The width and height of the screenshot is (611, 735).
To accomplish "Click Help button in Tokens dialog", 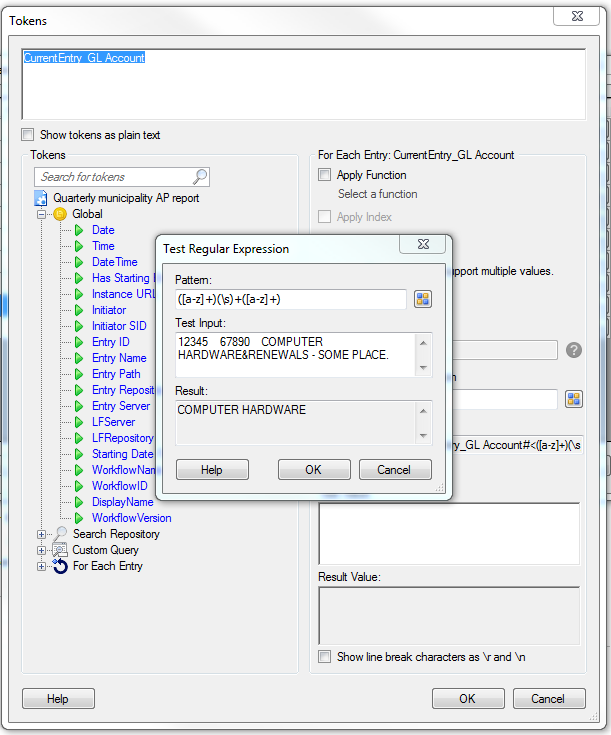I will pos(58,698).
